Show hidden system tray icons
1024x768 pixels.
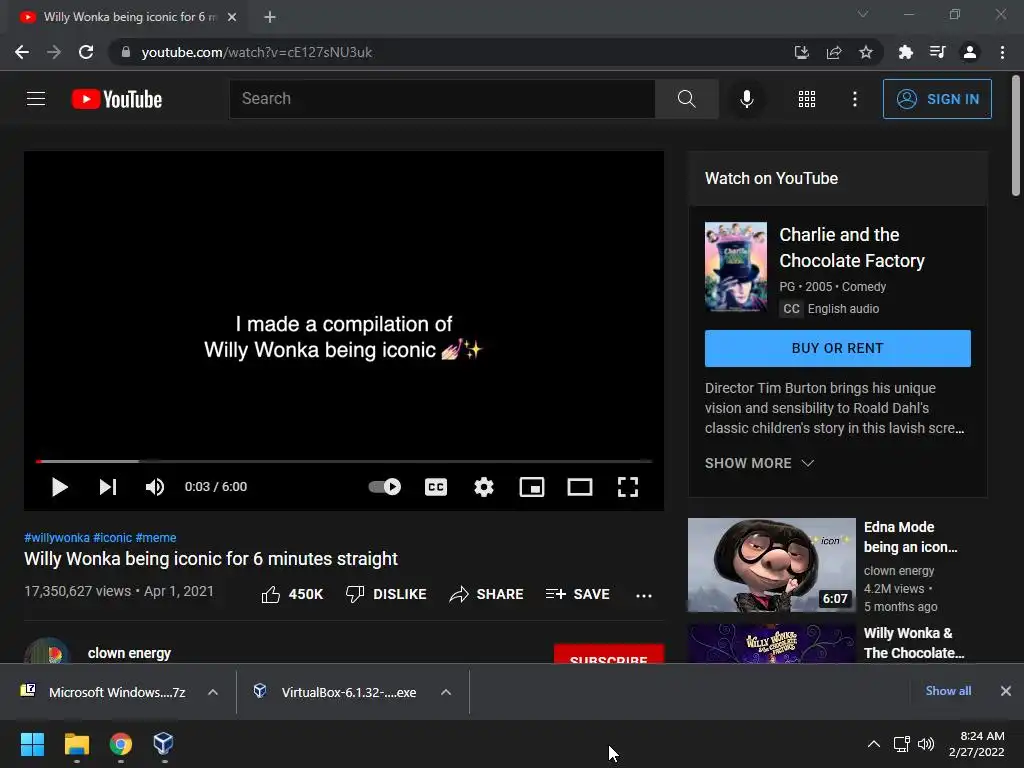tap(874, 744)
